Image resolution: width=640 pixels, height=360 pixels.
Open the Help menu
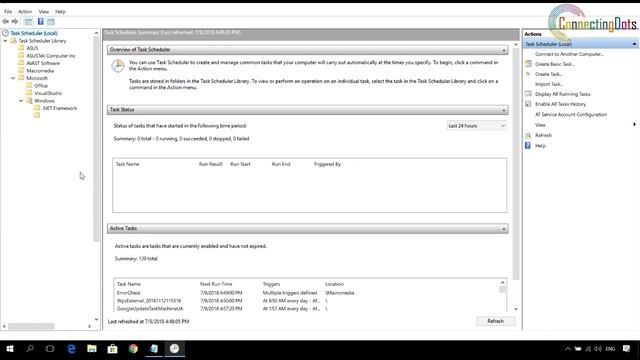[x=60, y=11]
